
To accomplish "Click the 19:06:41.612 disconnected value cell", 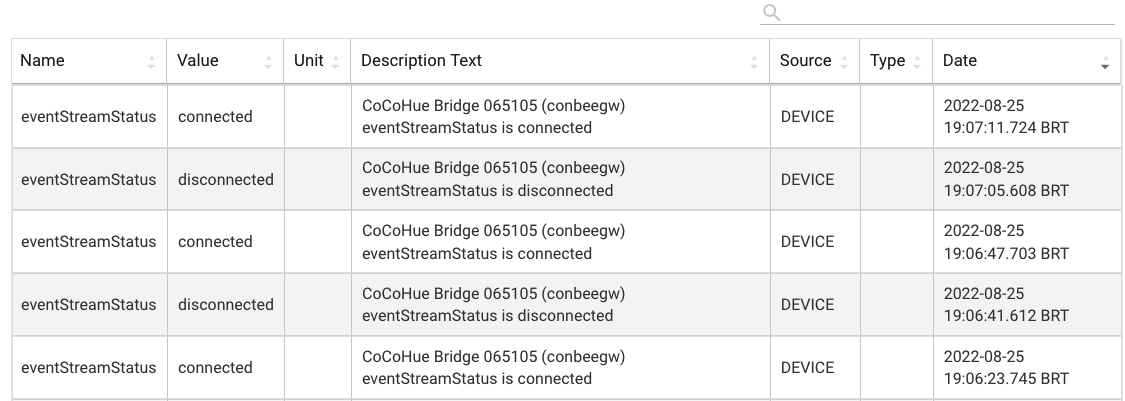I will pyautogui.click(x=226, y=305).
